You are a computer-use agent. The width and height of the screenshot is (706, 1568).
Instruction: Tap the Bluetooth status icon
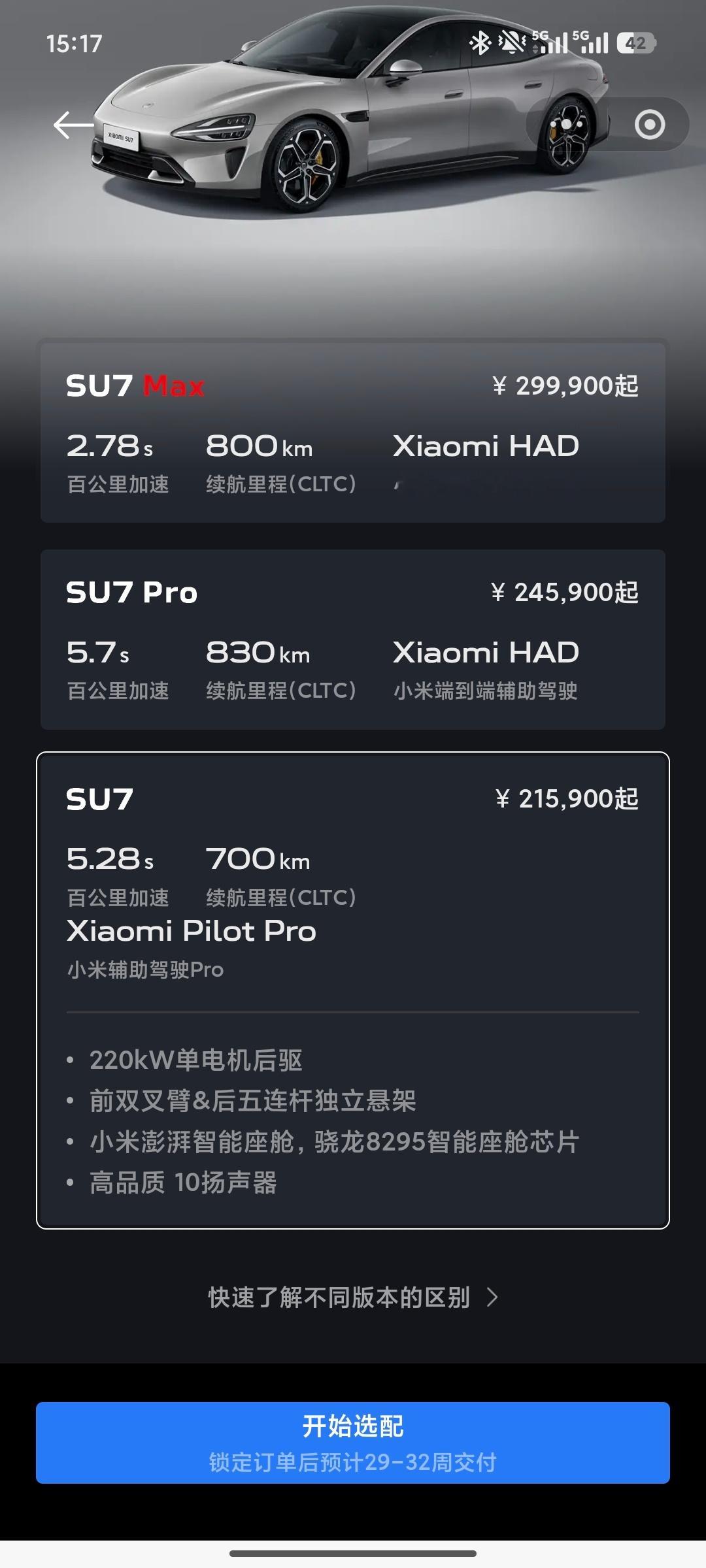coord(480,44)
